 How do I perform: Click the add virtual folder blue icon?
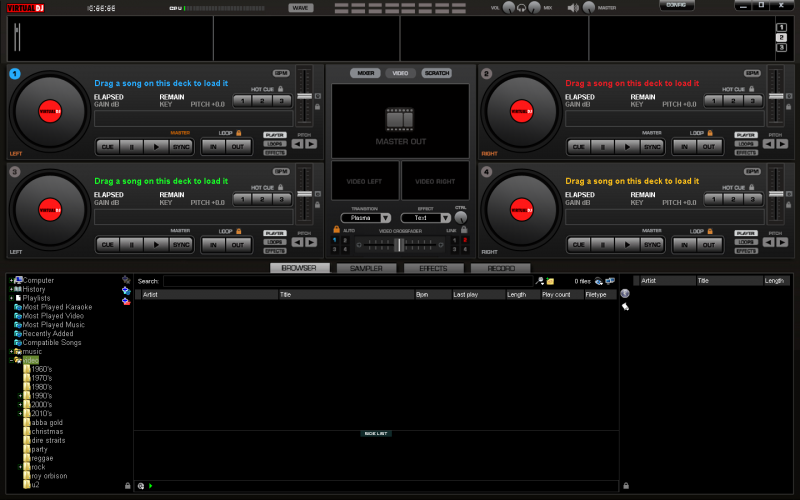(126, 290)
